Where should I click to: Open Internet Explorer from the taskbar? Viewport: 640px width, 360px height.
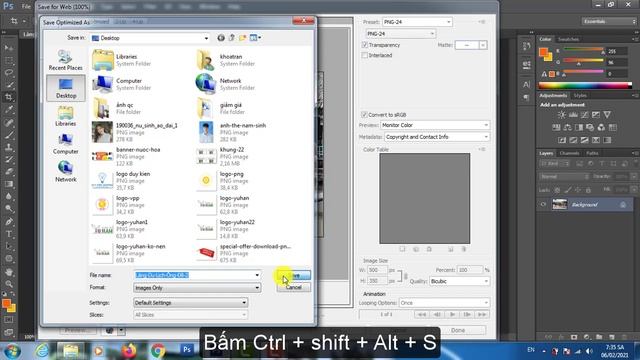42,350
